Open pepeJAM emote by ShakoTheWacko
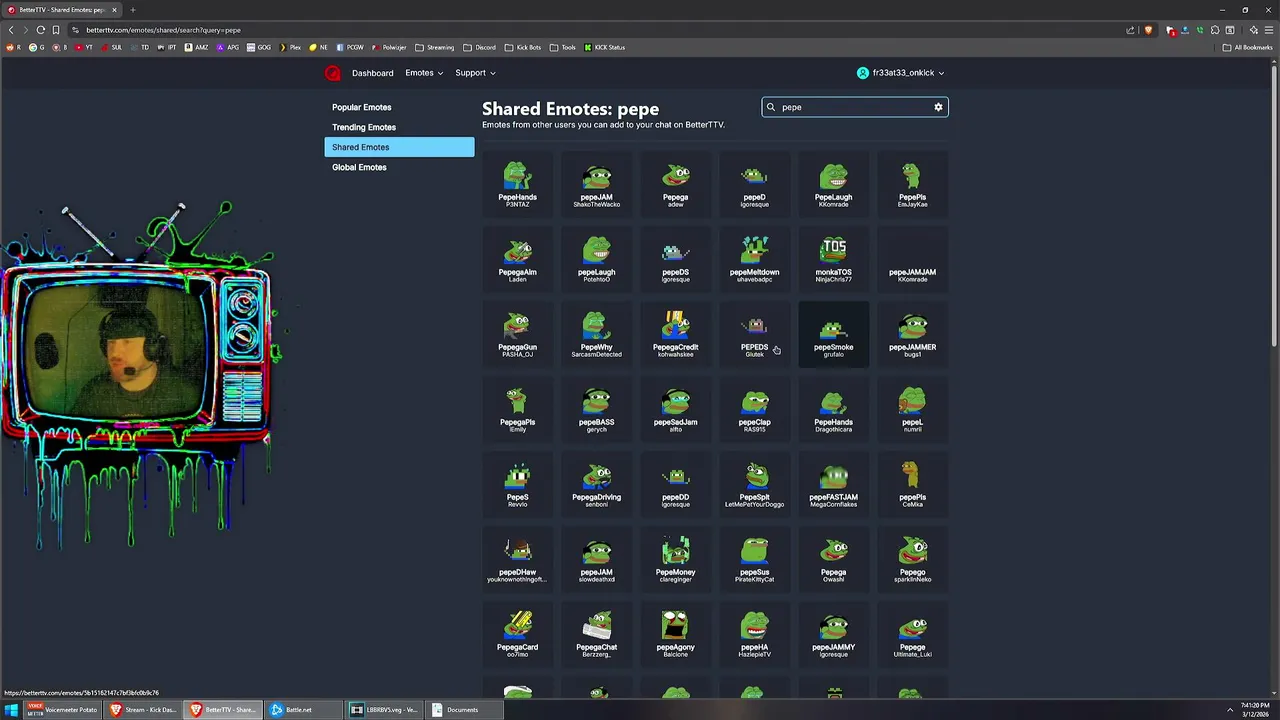1280x720 pixels. click(596, 183)
